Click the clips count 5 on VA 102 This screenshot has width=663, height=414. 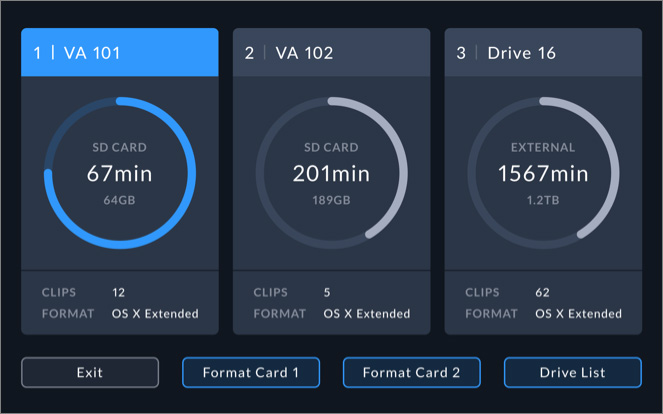pos(327,293)
